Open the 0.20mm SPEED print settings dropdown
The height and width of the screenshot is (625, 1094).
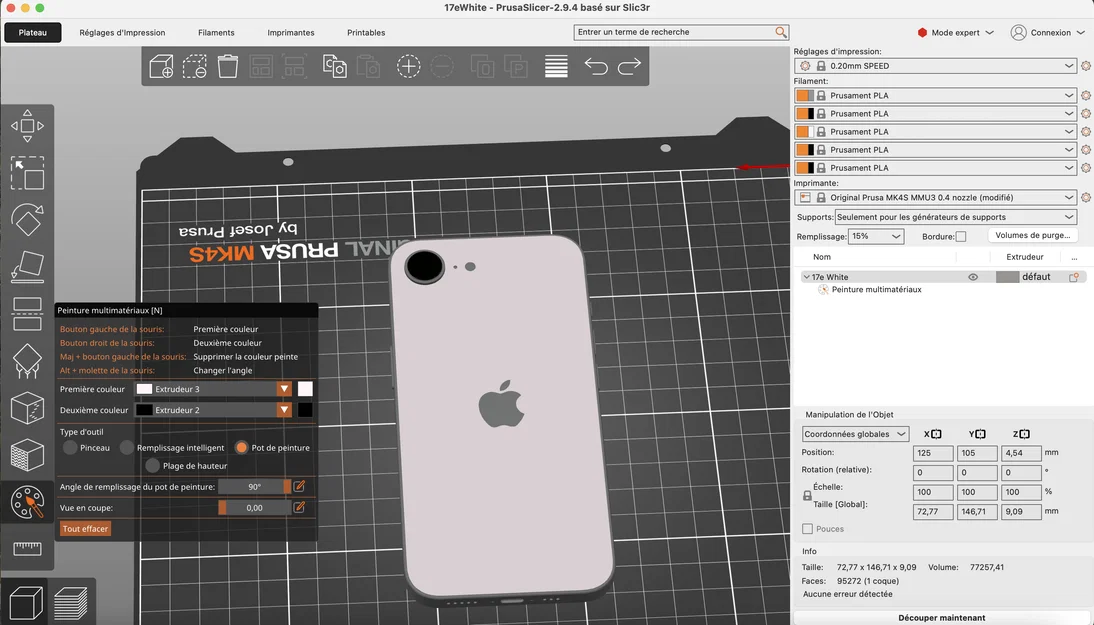point(935,66)
